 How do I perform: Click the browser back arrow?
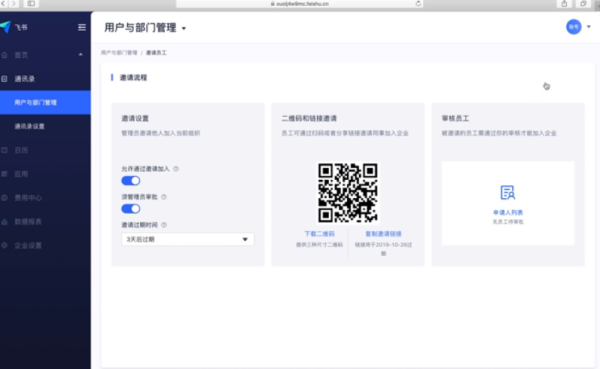coord(4,3)
